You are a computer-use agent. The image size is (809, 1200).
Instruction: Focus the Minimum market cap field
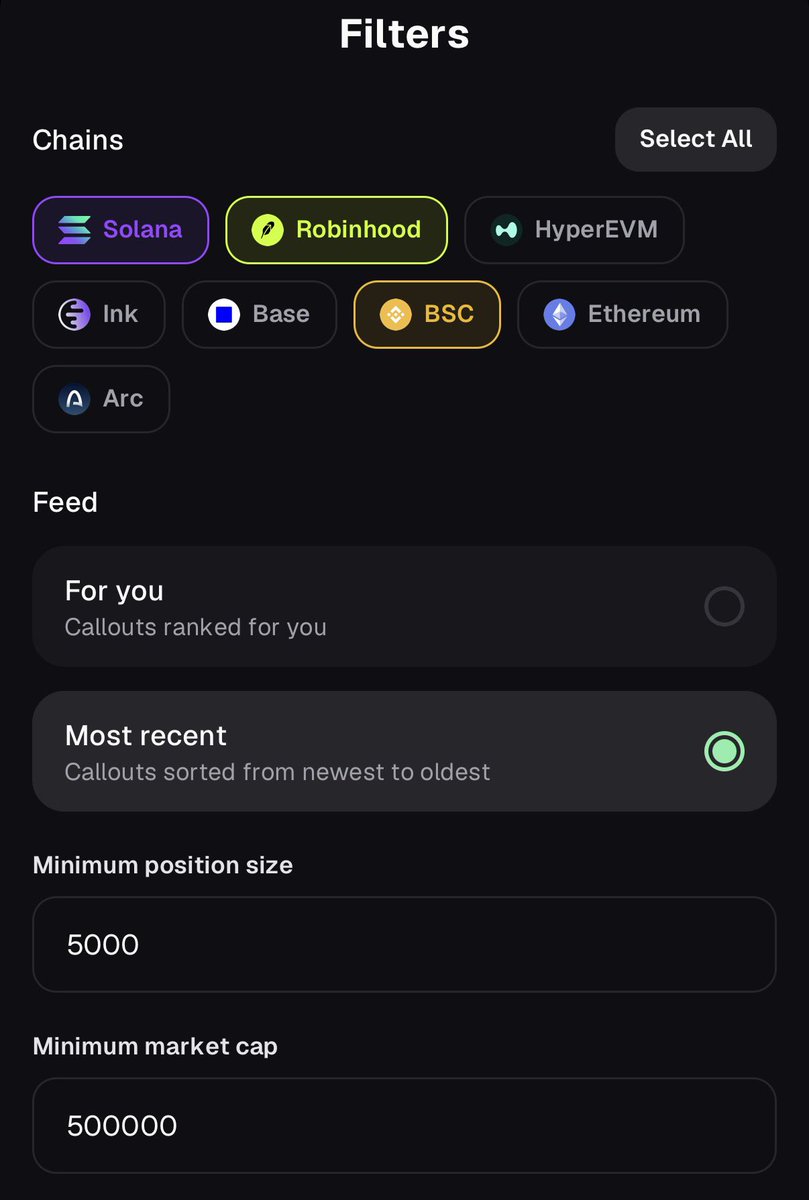pos(404,1126)
